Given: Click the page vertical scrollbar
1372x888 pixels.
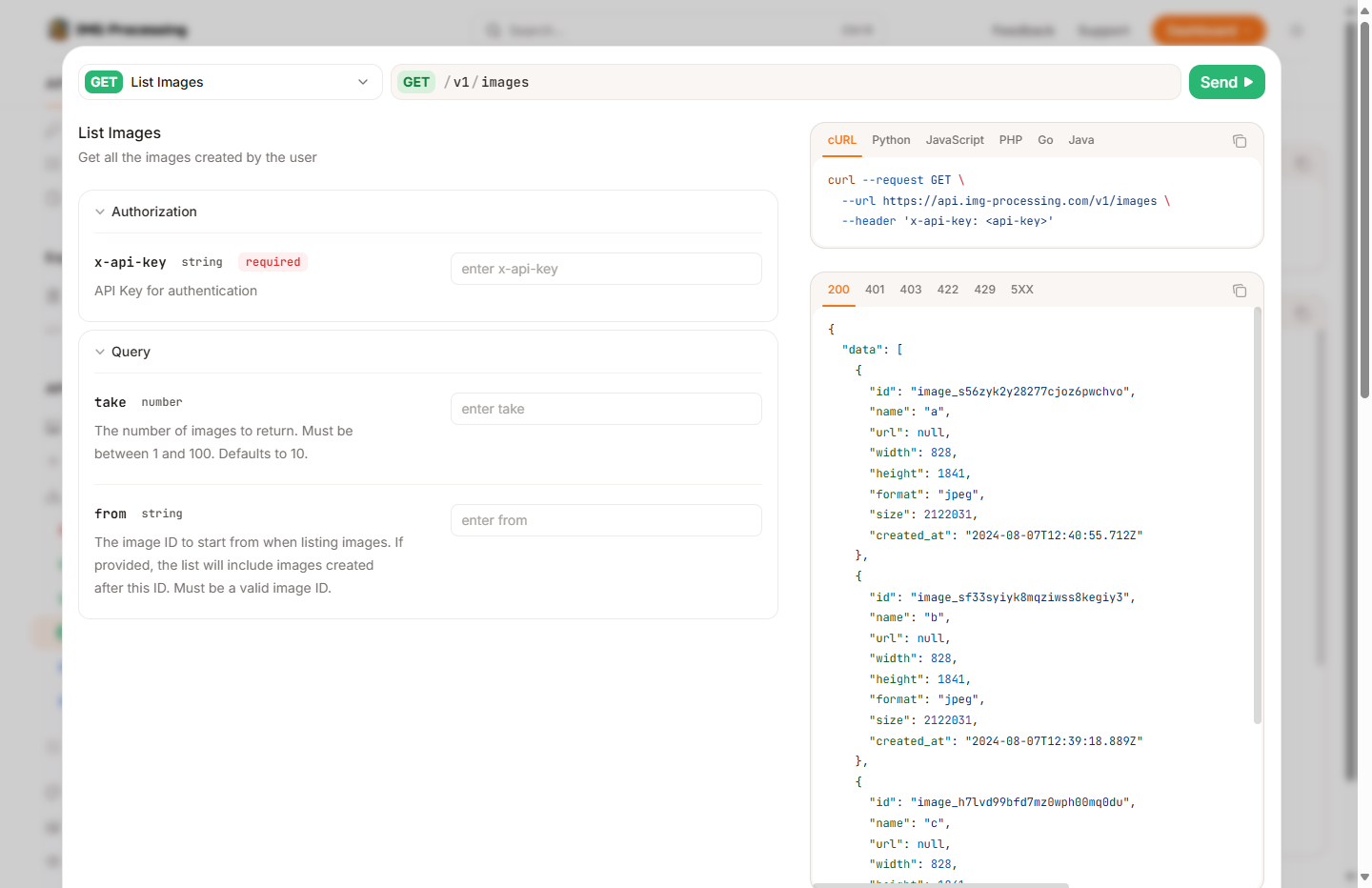Looking at the screenshot, I should (1364, 210).
